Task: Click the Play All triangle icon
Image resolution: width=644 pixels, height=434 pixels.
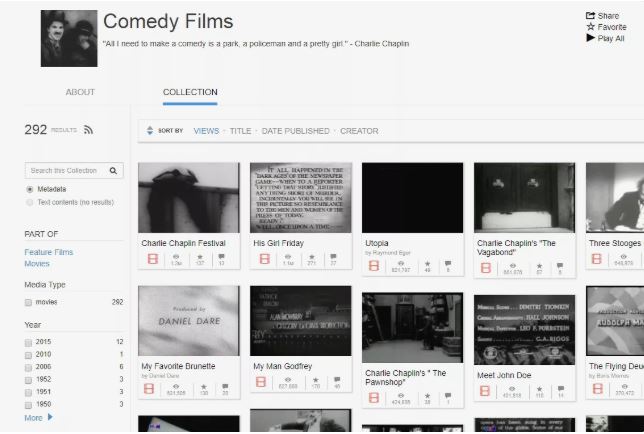Action: pos(591,38)
